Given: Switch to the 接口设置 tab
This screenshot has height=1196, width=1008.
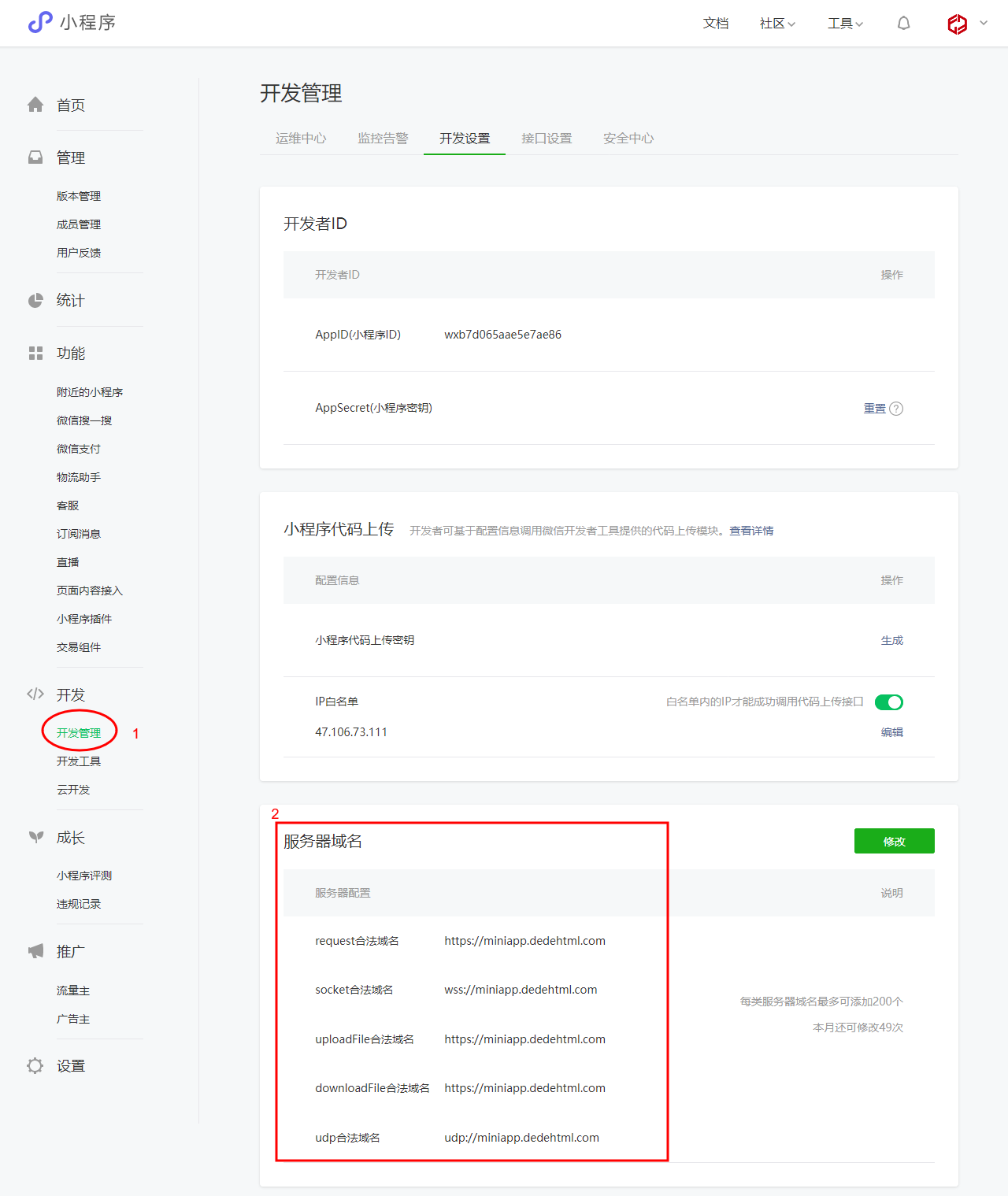Looking at the screenshot, I should [547, 139].
